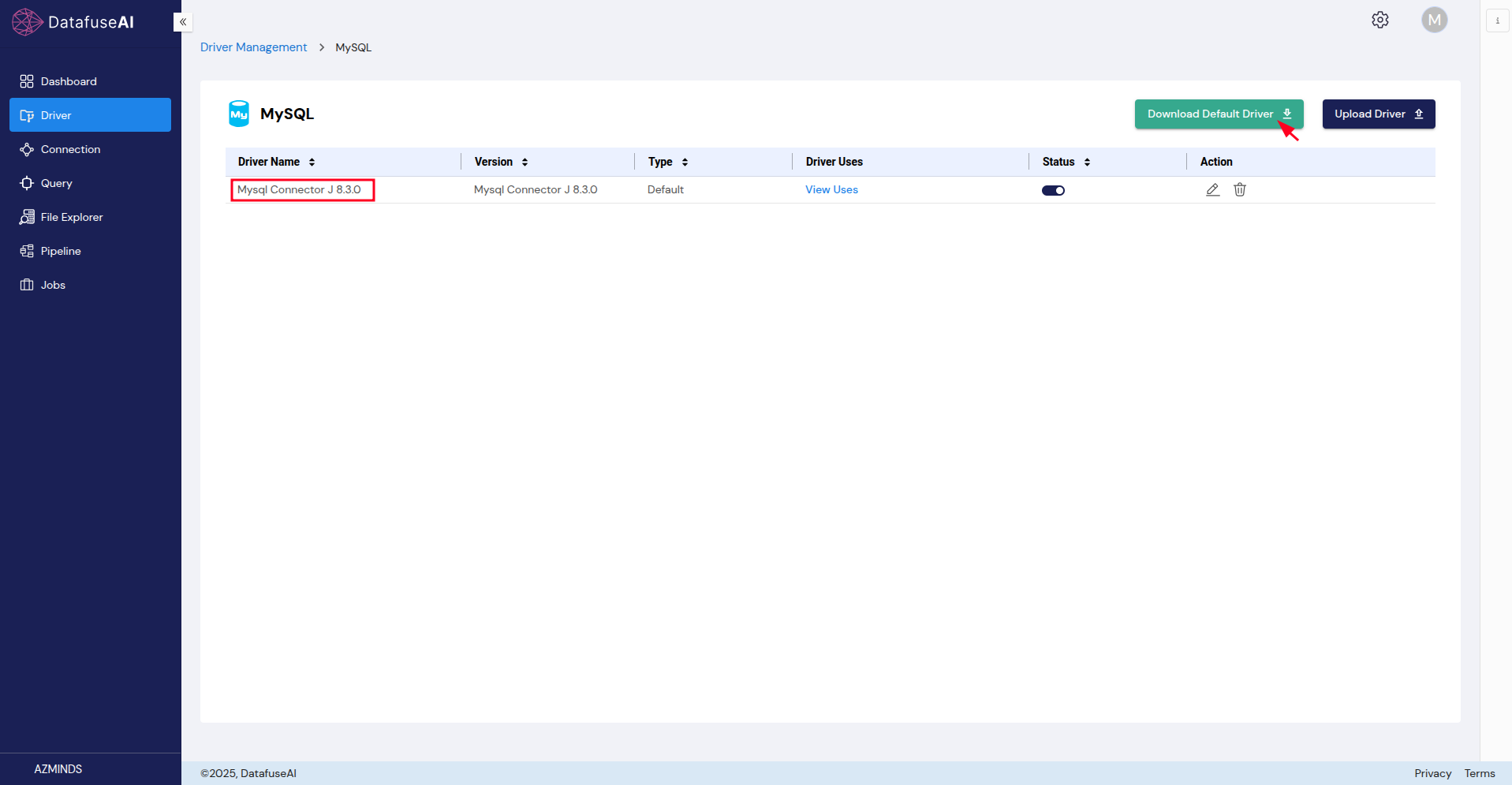
Task: Toggle the driver status switch off
Action: [1053, 190]
